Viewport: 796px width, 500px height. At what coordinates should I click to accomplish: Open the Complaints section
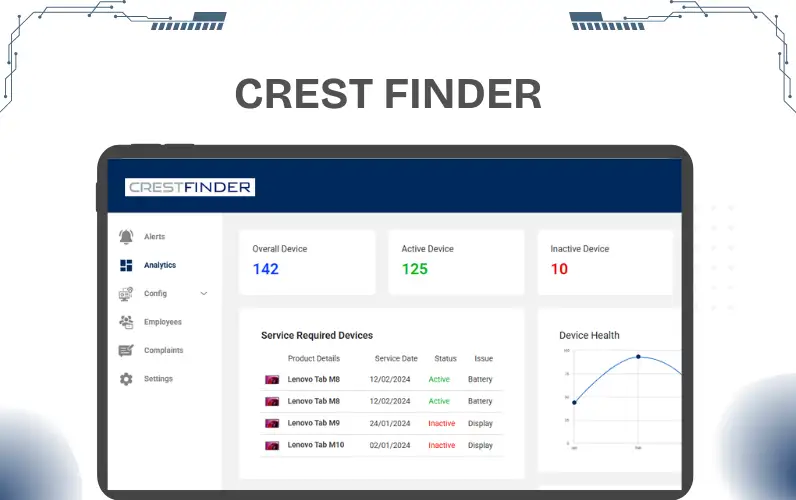pyautogui.click(x=163, y=350)
